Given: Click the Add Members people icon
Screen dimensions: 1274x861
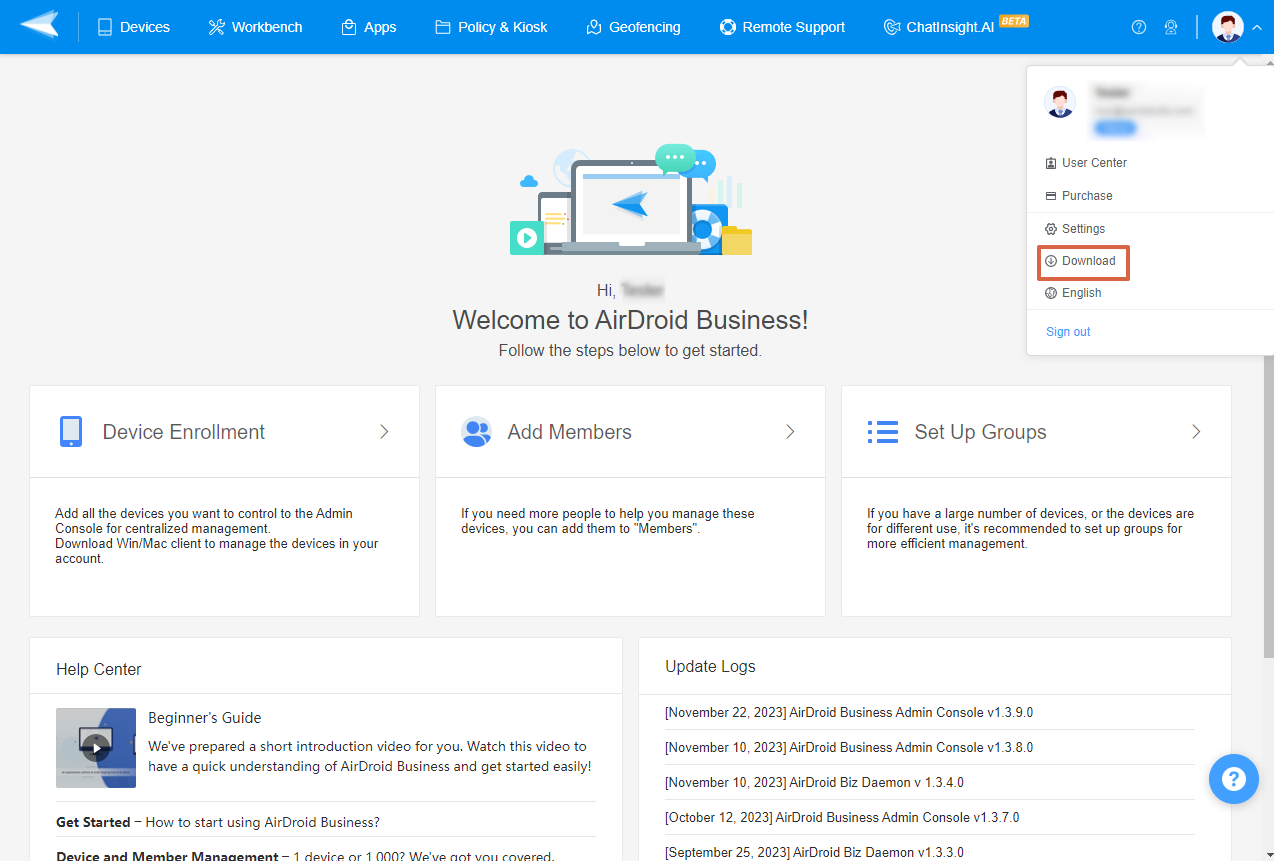Looking at the screenshot, I should pos(477,432).
